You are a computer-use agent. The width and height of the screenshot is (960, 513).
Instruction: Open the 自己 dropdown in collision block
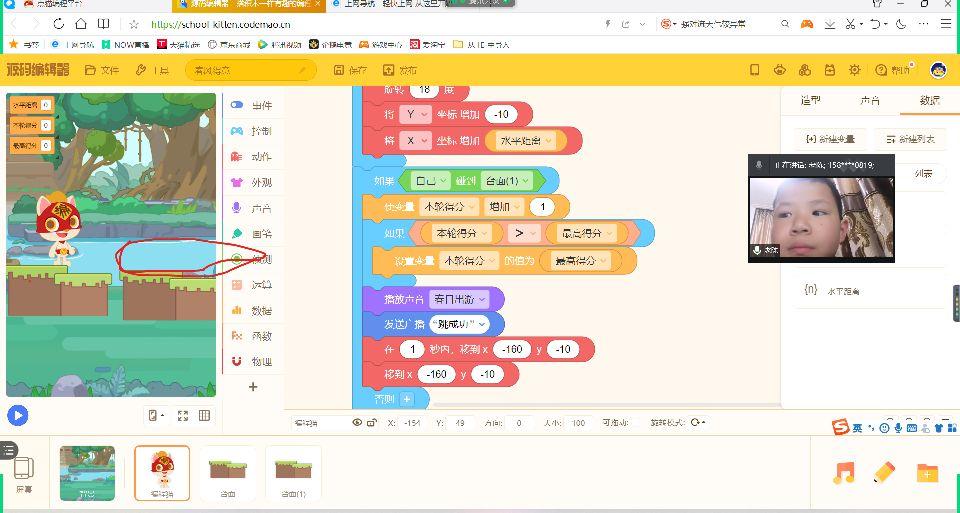click(x=430, y=181)
